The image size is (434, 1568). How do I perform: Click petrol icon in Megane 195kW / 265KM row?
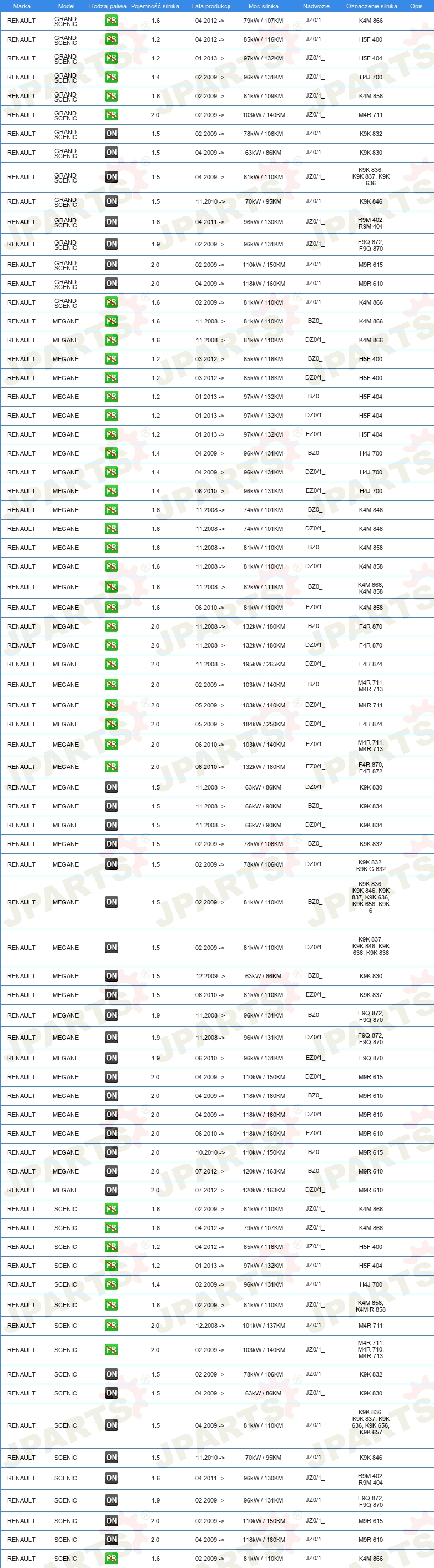112,664
